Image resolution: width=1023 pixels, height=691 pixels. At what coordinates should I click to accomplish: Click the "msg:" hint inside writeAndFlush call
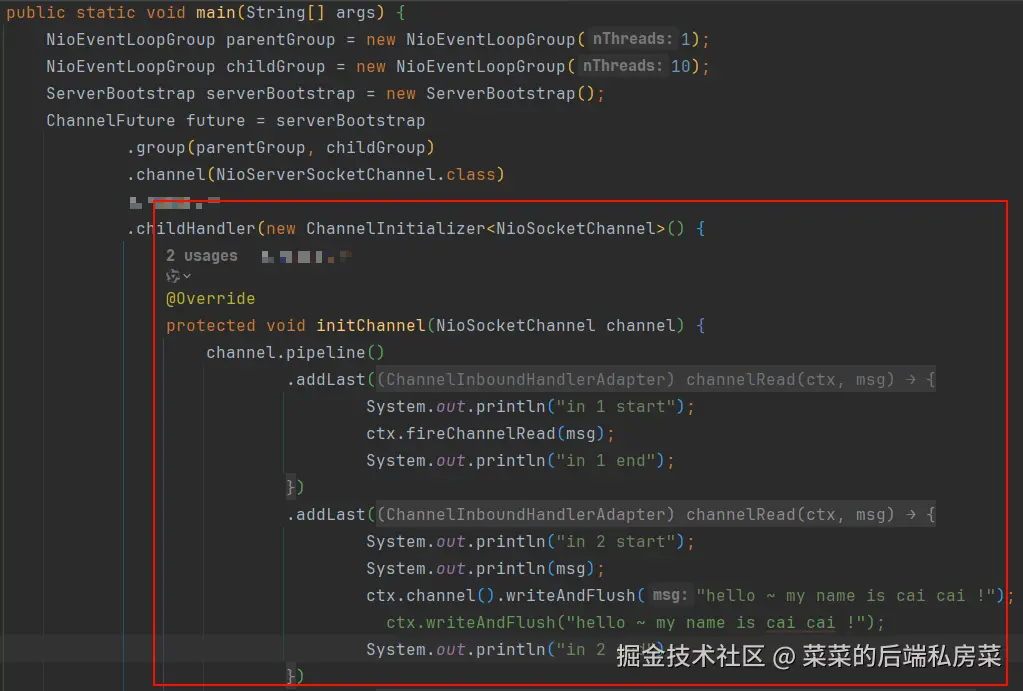[668, 595]
